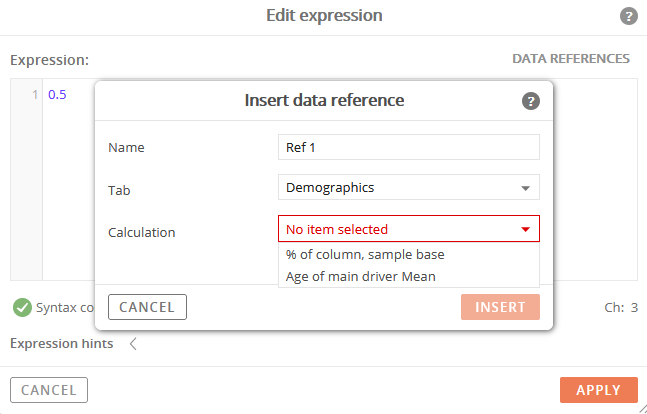Click the green syntax correct checkmark icon
The width and height of the screenshot is (647, 414).
22,308
